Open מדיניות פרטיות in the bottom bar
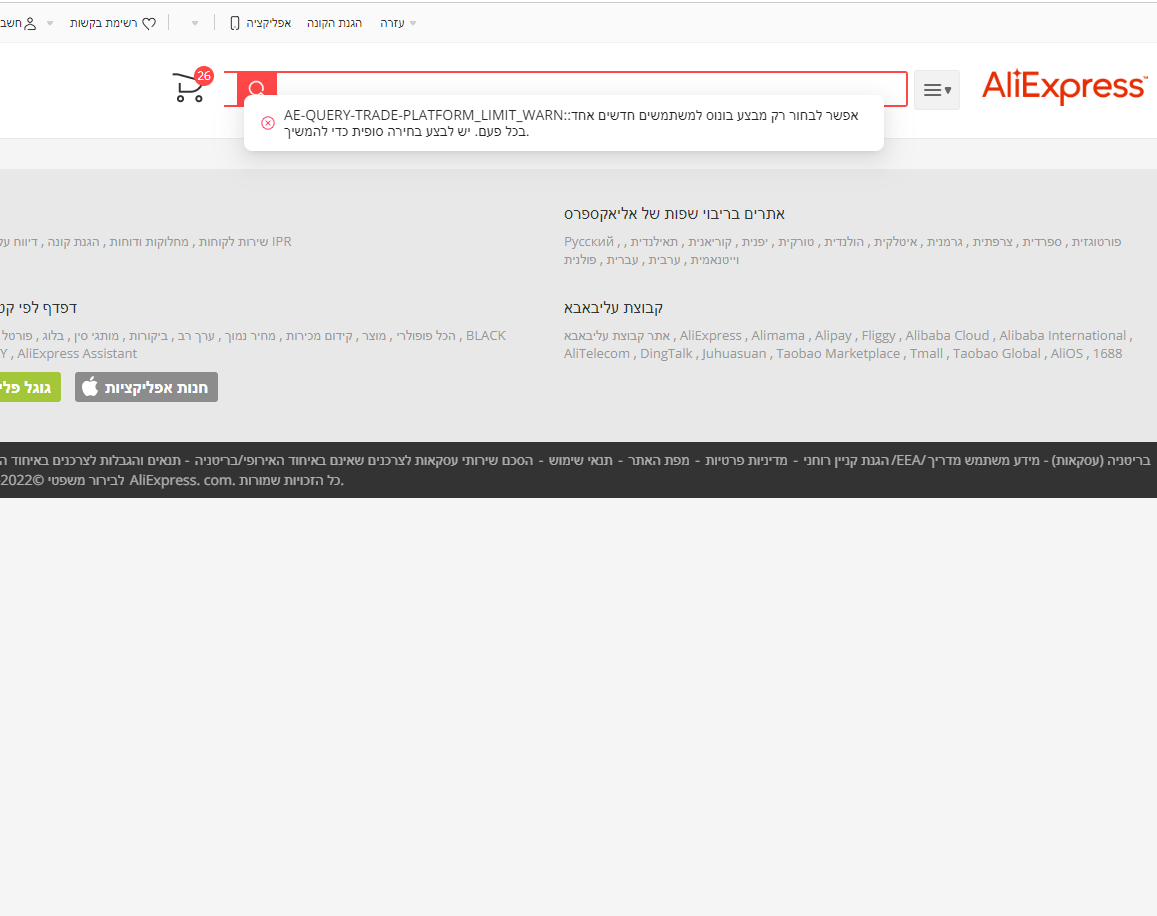The image size is (1157, 916). [746, 461]
